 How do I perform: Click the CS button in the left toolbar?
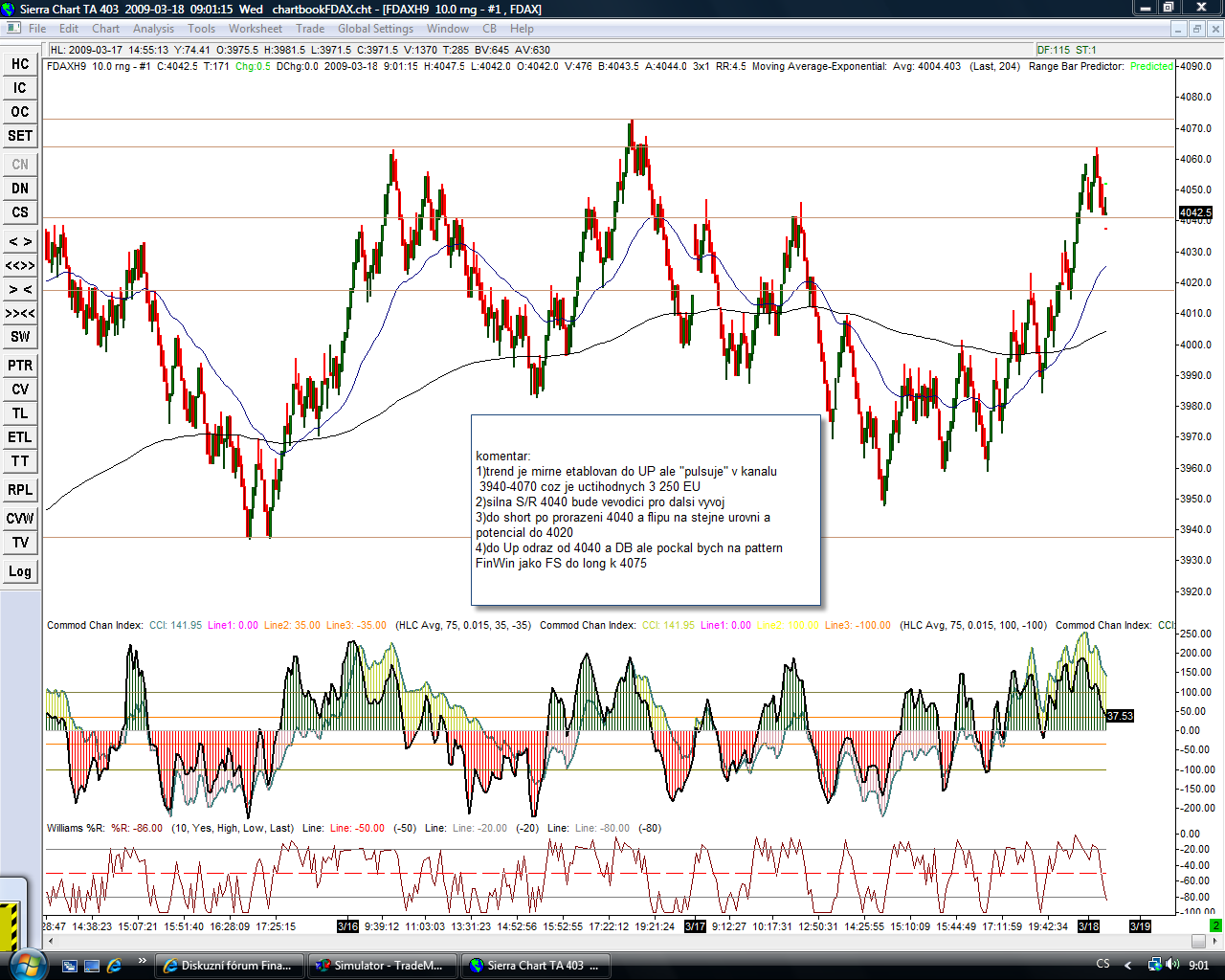click(x=20, y=212)
